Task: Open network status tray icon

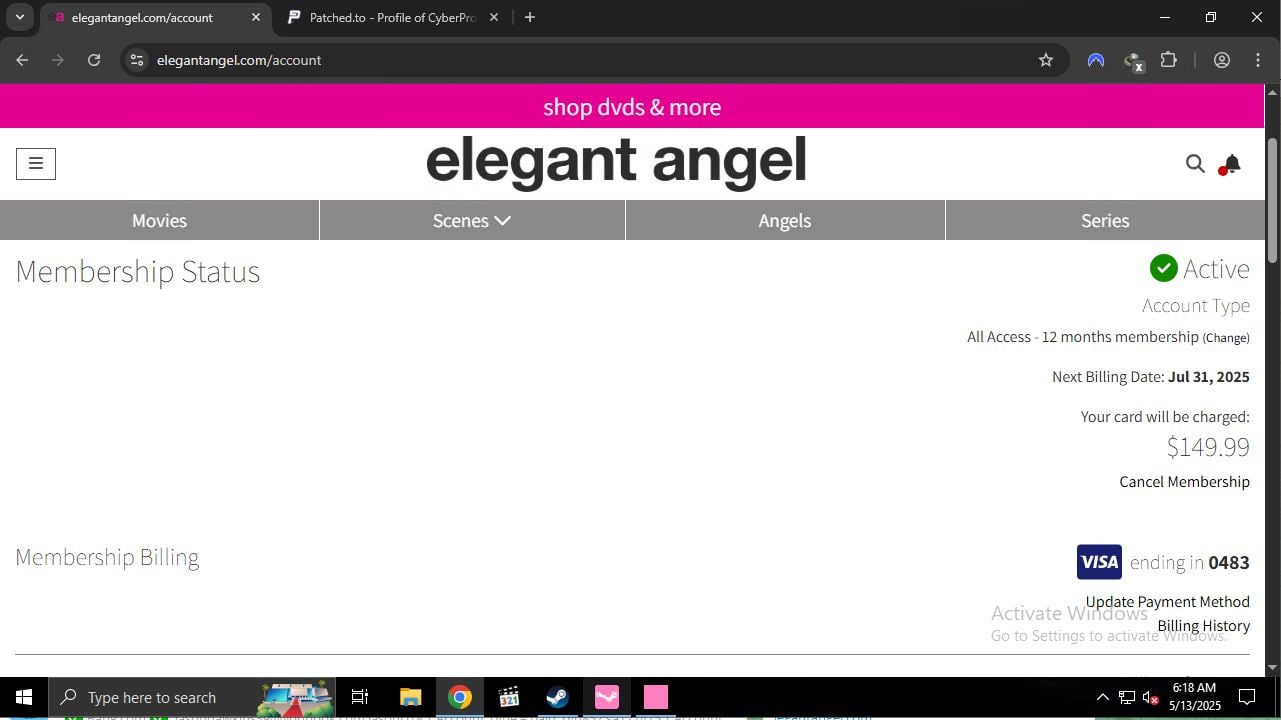Action: (1127, 697)
